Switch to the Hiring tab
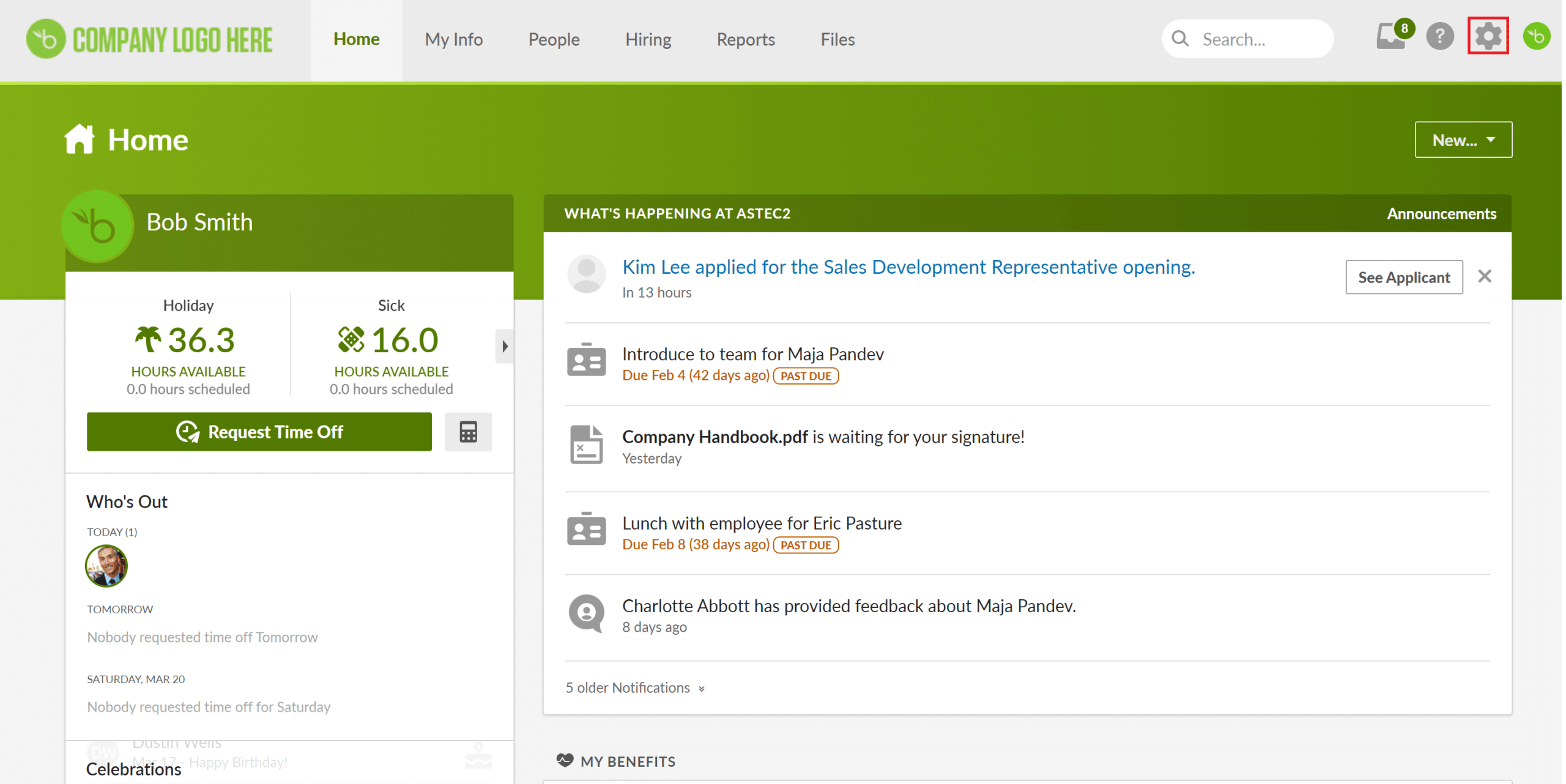The height and width of the screenshot is (784, 1566). tap(648, 40)
